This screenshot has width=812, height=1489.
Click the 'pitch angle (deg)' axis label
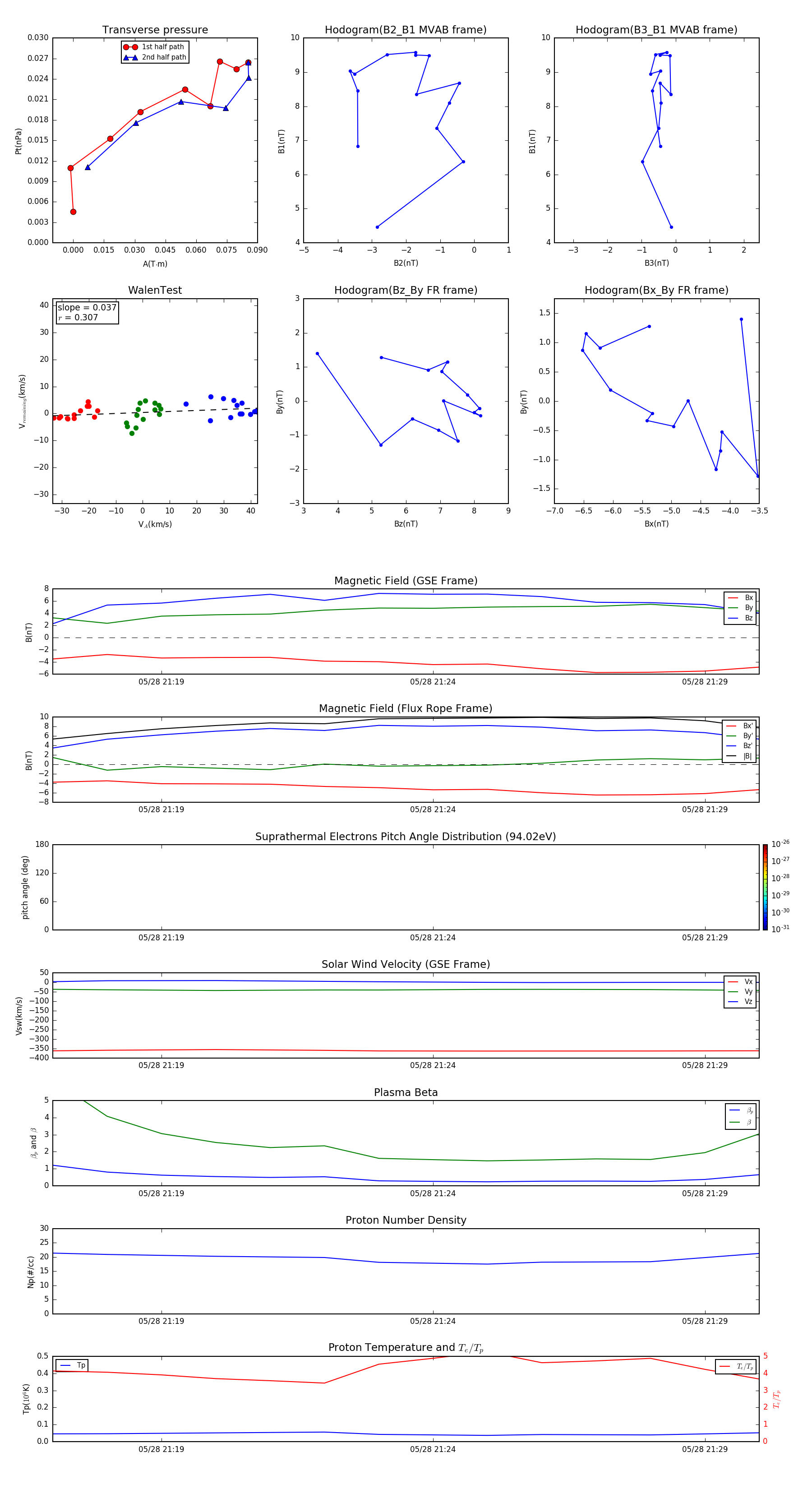coord(25,887)
